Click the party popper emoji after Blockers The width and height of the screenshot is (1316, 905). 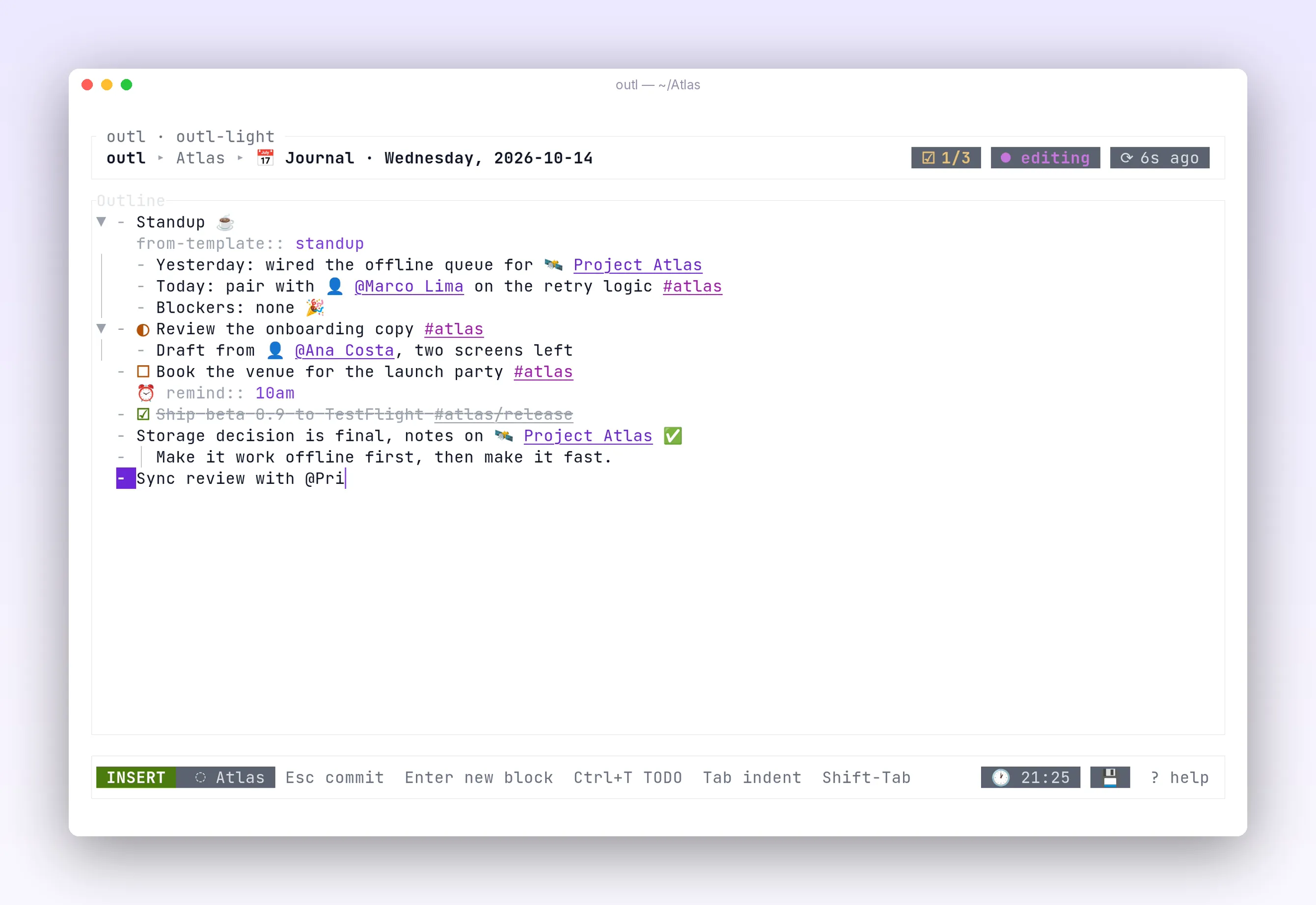click(315, 308)
